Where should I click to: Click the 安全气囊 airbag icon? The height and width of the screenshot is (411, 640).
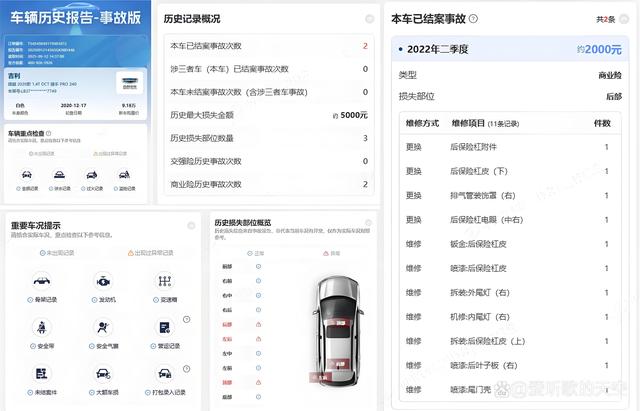103,327
